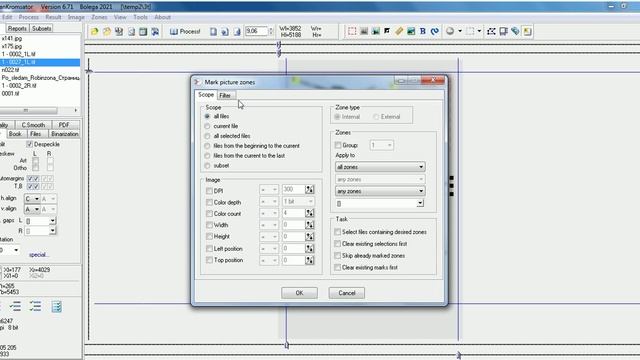Click the black flag toolbar icon
The height and width of the screenshot is (360, 640).
387,31
